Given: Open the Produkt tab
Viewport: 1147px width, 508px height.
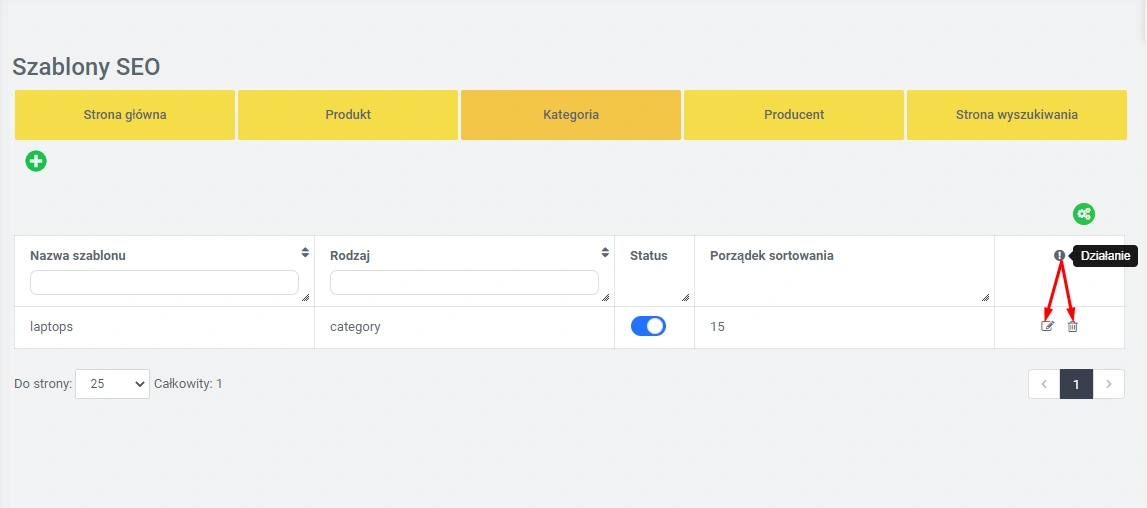Looking at the screenshot, I should click(348, 115).
